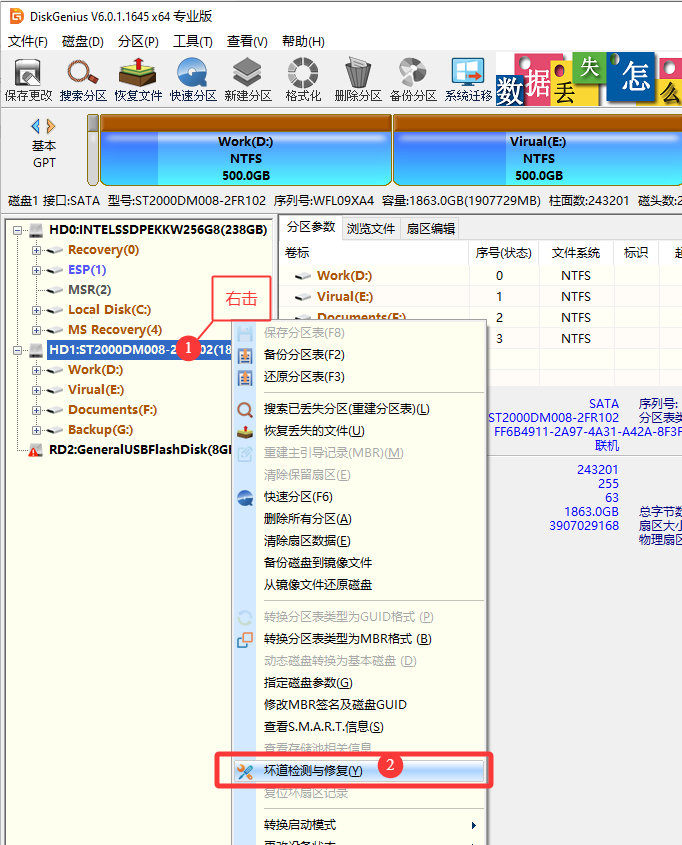
Task: Click the Virual(E:) drive icon in table
Action: (x=303, y=297)
